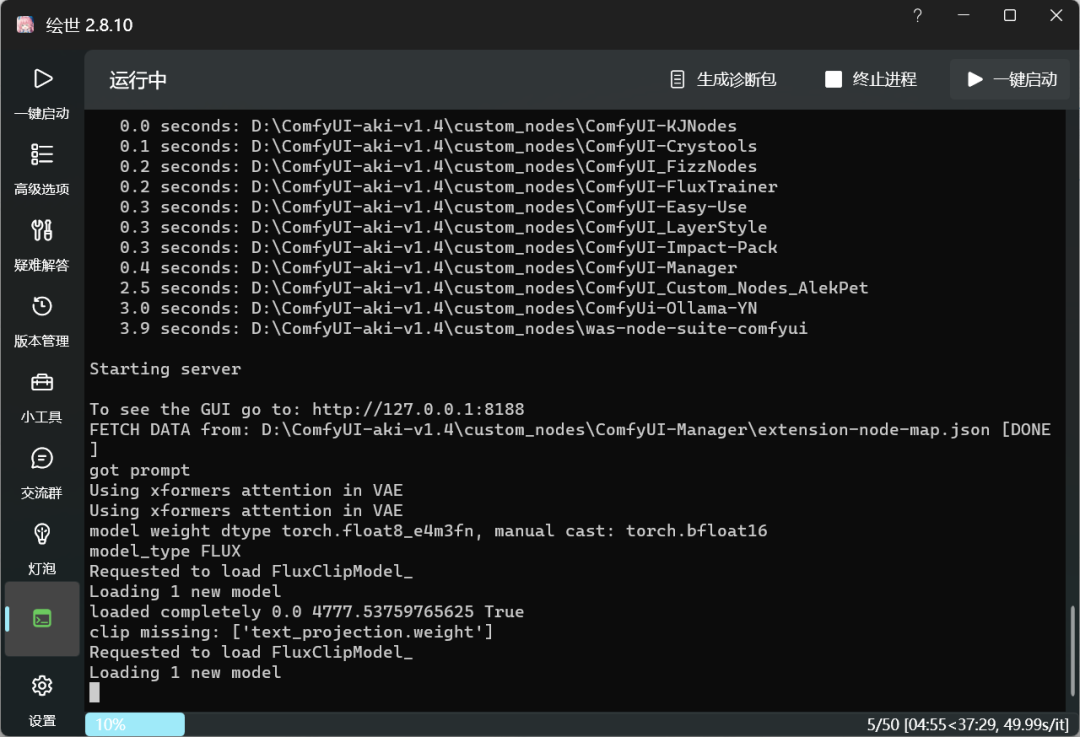Open 高级选项 advanced options in the sidebar
Viewport: 1080px width, 737px height.
tap(42, 169)
